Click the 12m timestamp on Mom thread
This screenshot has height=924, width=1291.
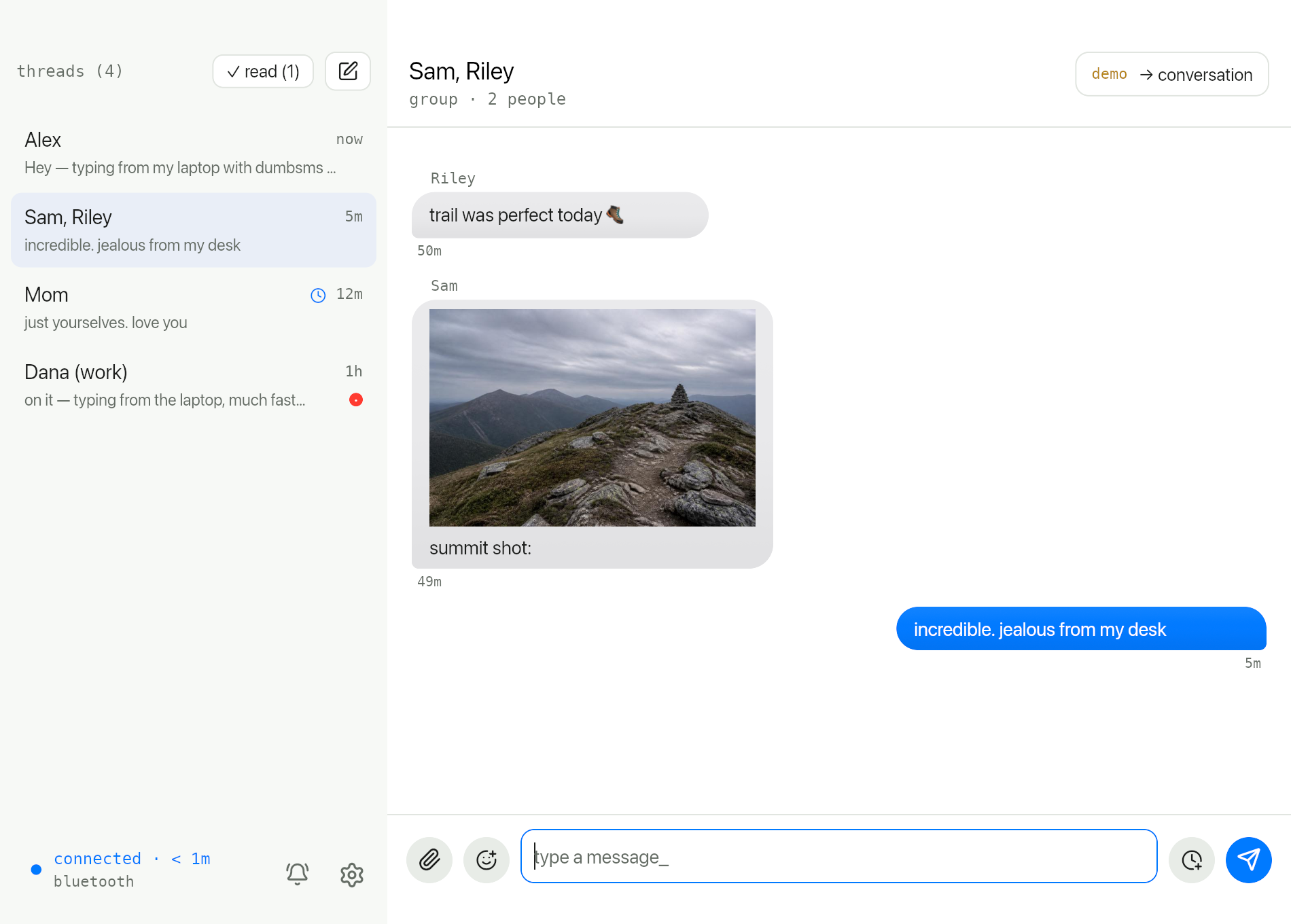(x=349, y=294)
